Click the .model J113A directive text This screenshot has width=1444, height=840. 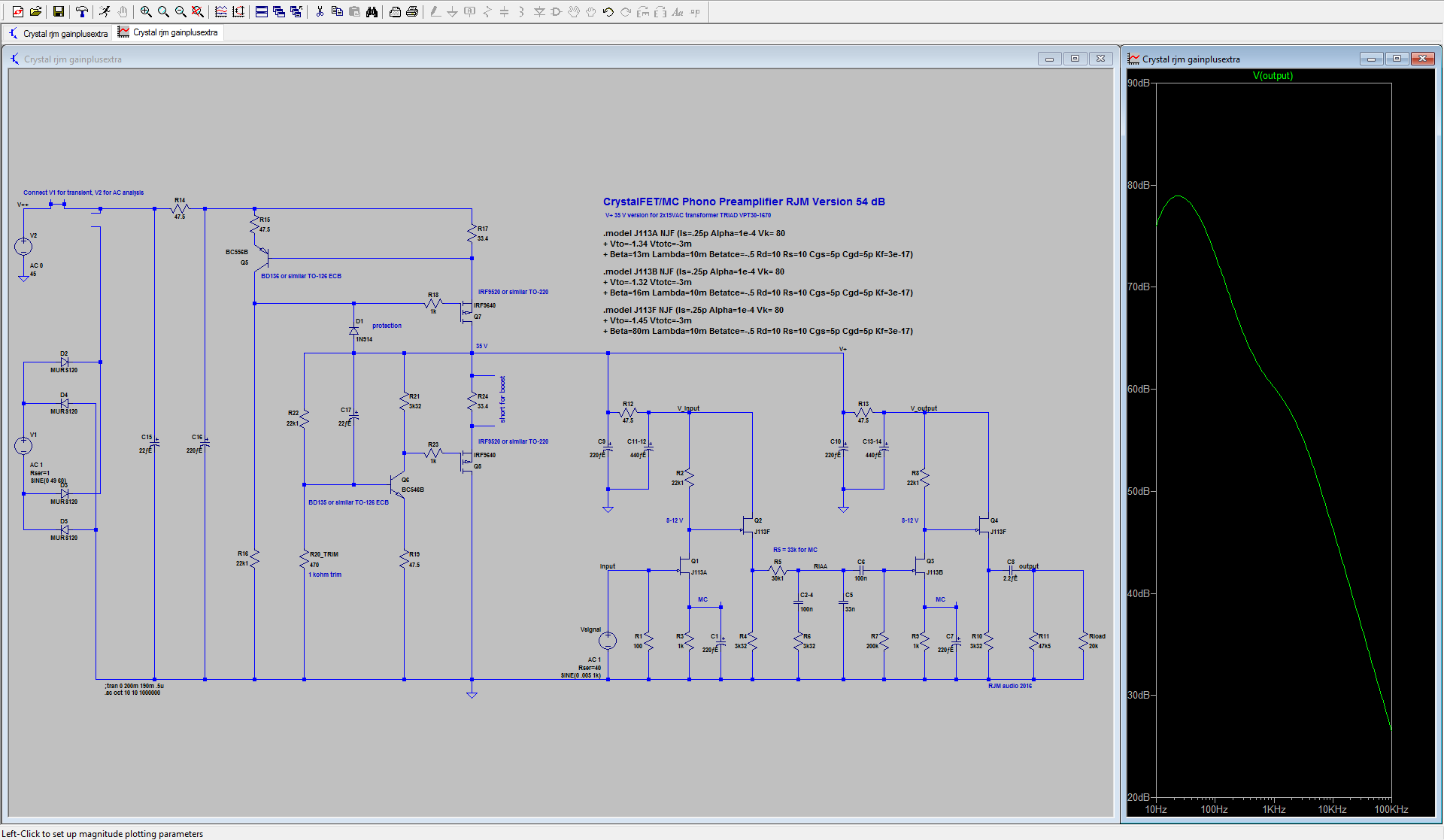pyautogui.click(x=757, y=244)
